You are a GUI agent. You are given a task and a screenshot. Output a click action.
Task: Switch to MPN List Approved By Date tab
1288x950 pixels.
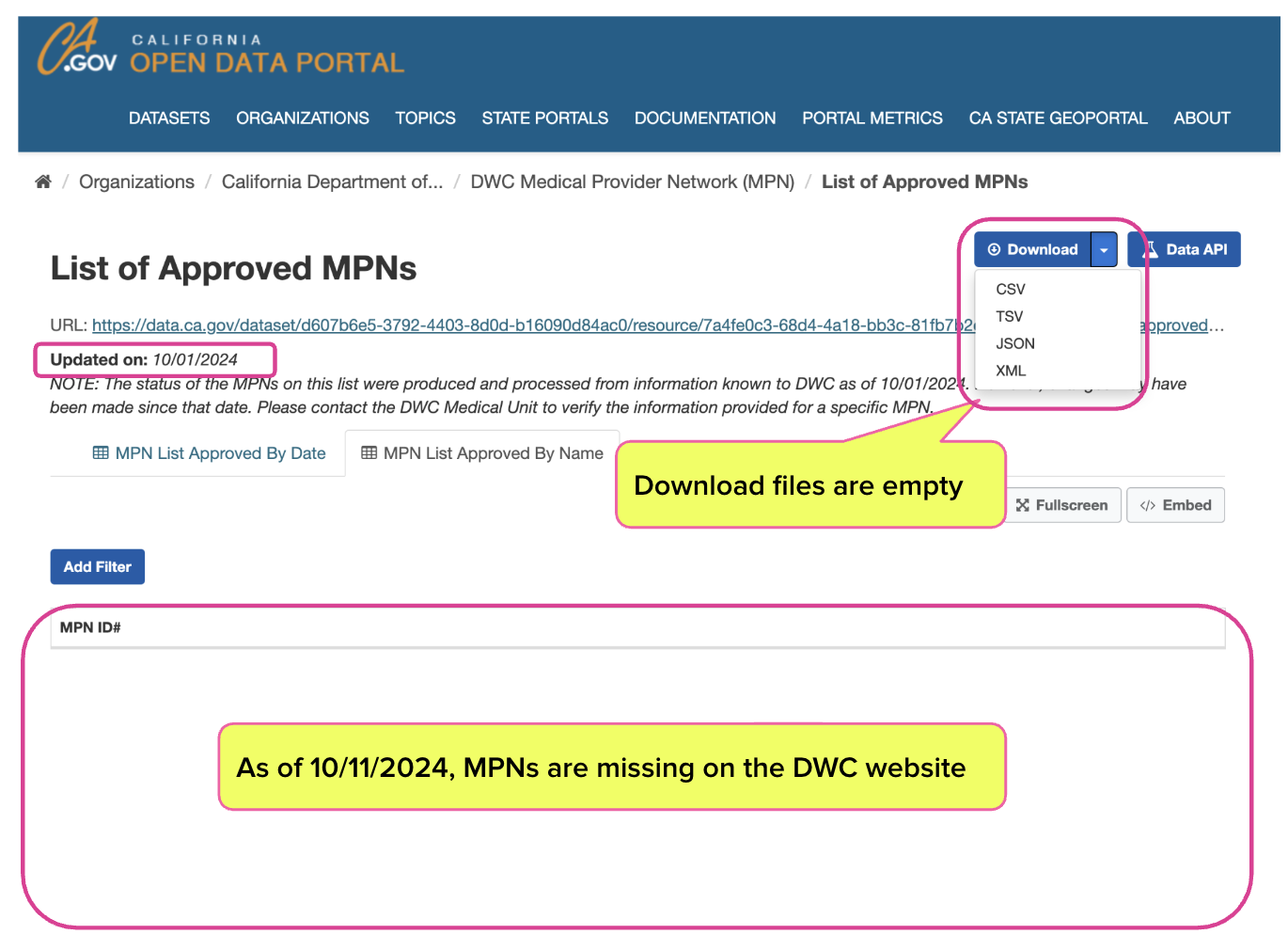(210, 453)
